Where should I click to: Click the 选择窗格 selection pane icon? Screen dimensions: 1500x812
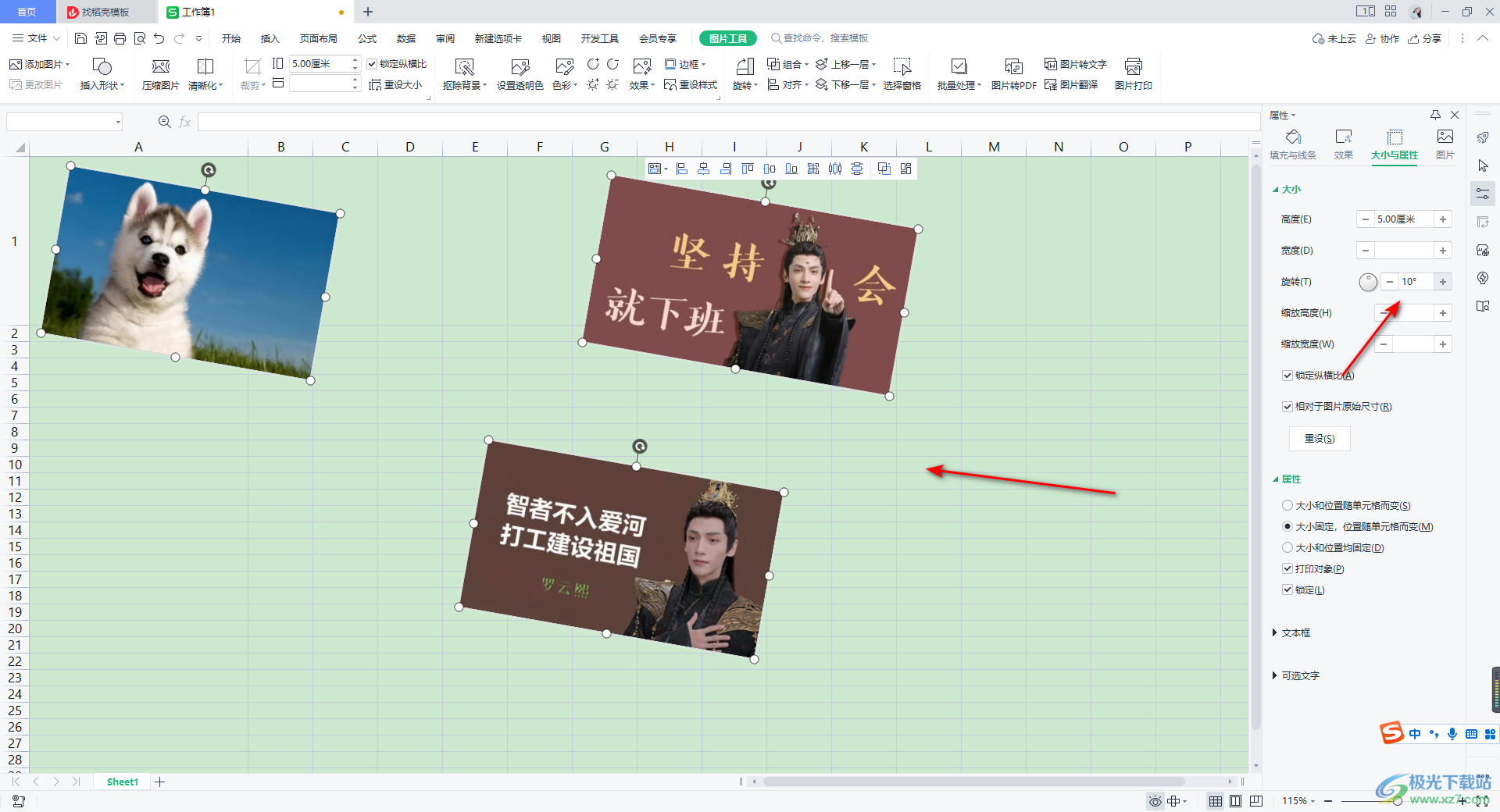[x=902, y=74]
